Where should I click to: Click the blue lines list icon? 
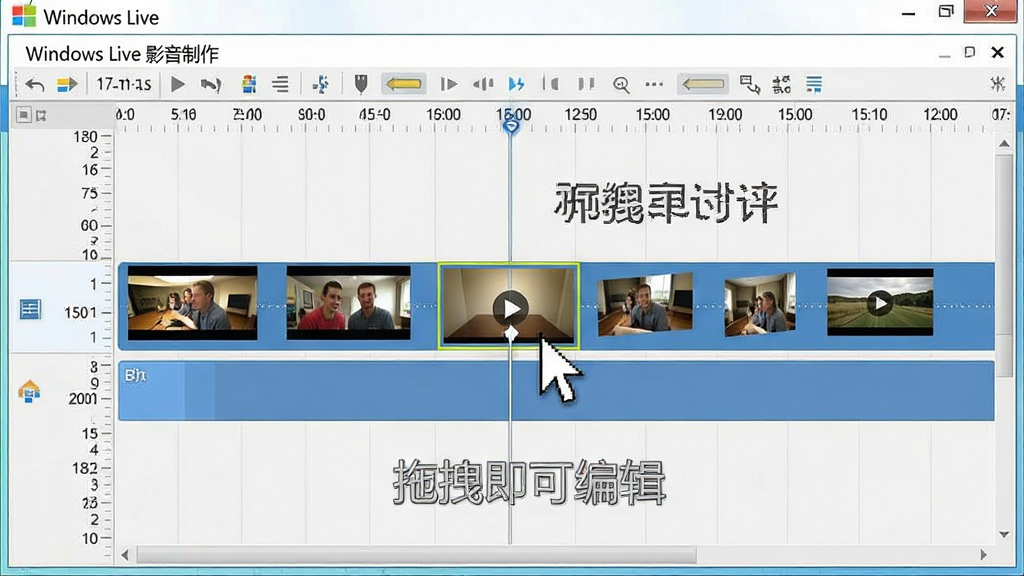click(x=814, y=84)
